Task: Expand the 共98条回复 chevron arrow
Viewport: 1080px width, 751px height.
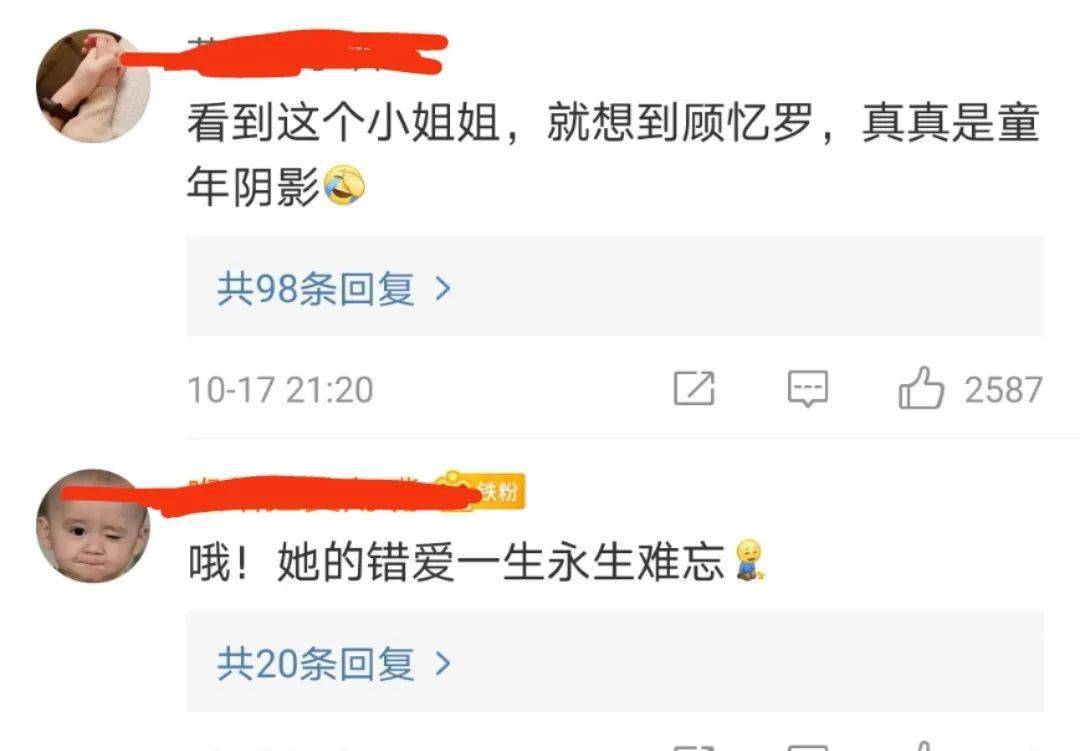Action: (443, 289)
